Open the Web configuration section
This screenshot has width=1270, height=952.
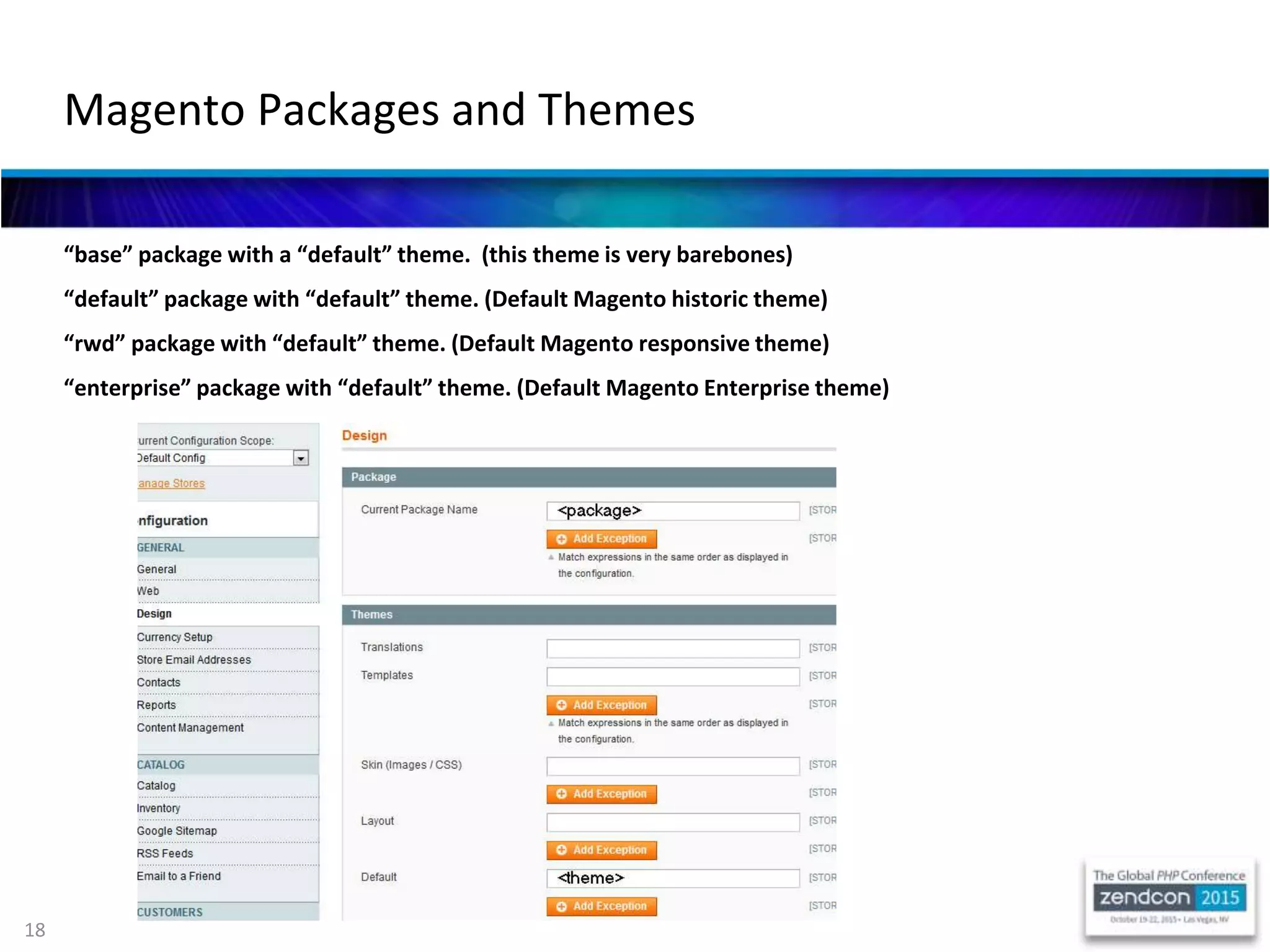(148, 591)
